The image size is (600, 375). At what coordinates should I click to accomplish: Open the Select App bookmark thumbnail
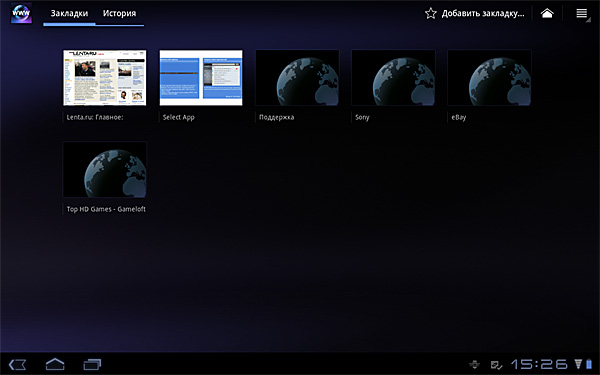click(201, 77)
